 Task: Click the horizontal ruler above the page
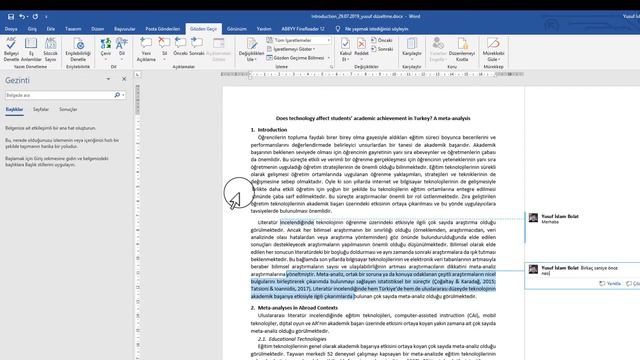tap(372, 74)
